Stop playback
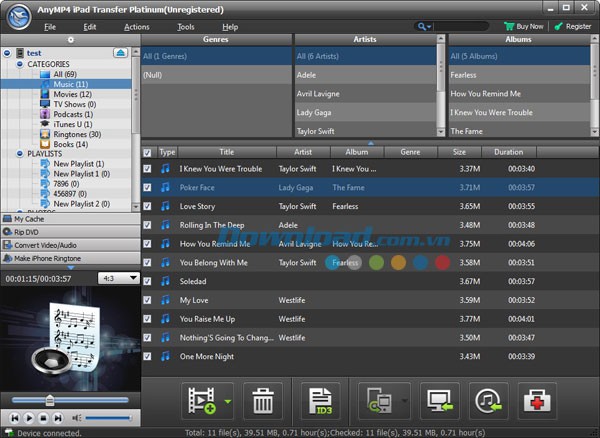 pyautogui.click(x=43, y=418)
